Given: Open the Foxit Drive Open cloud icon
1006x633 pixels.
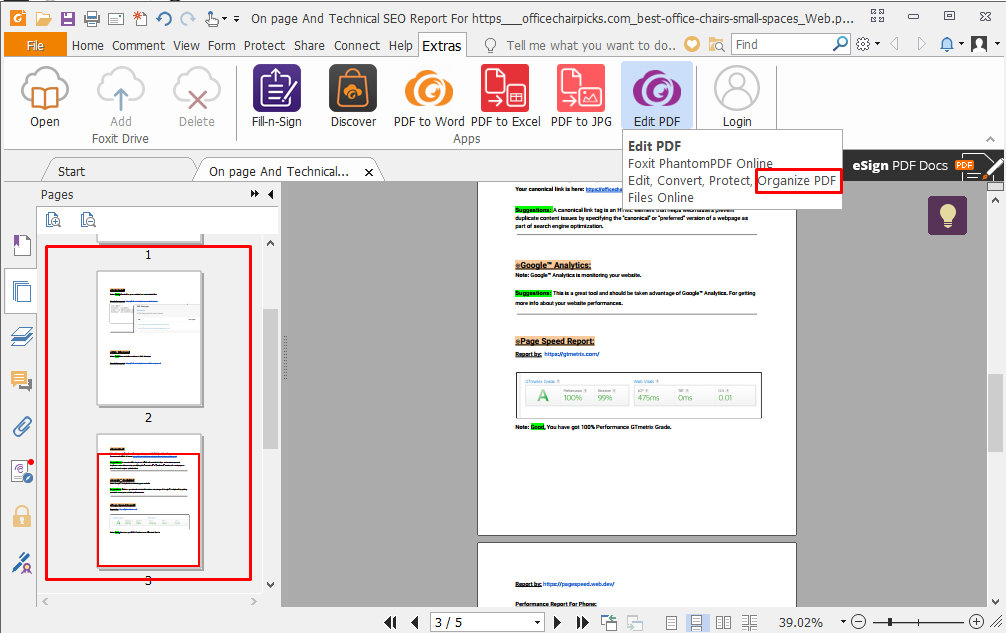Looking at the screenshot, I should point(44,96).
